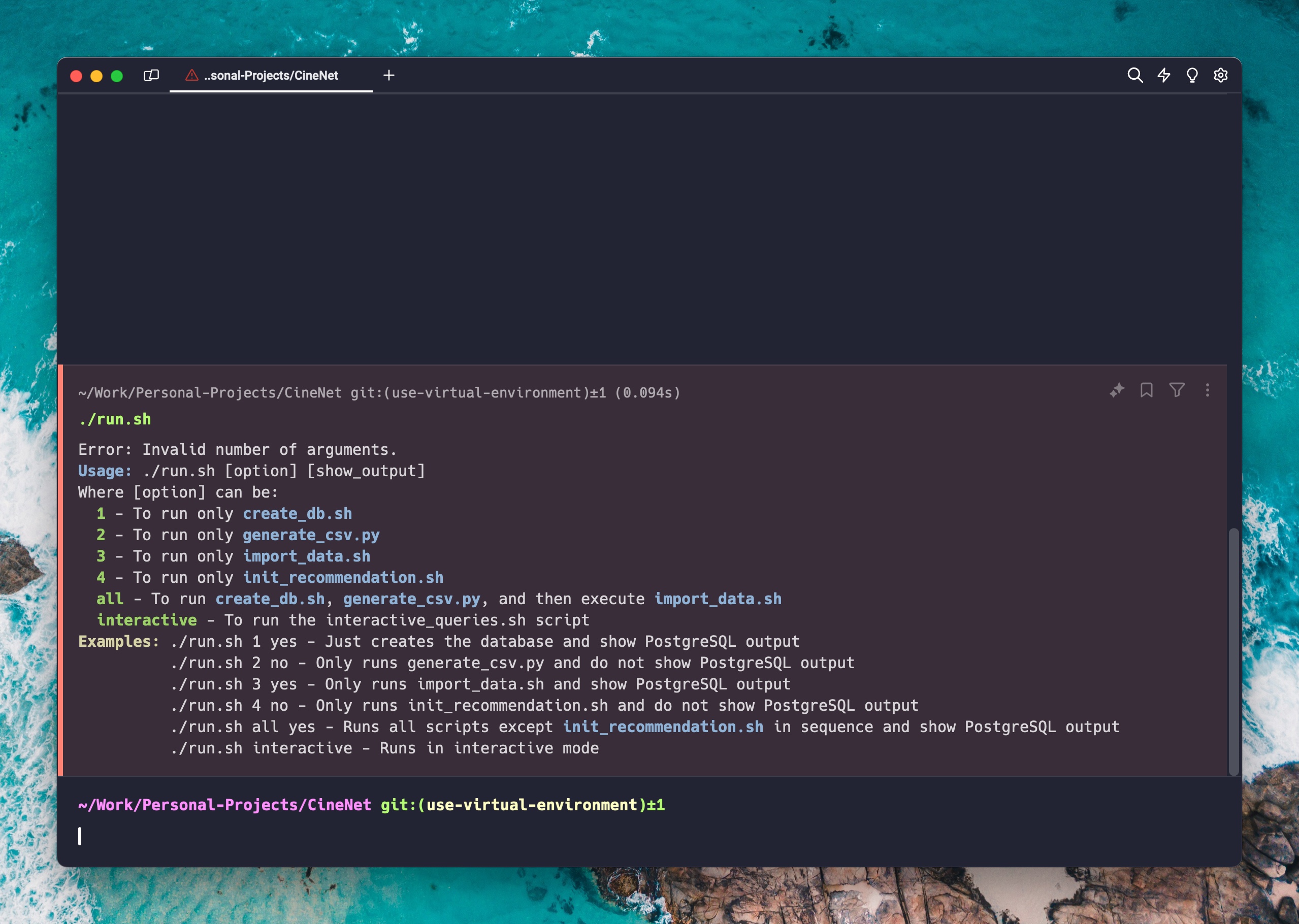Bookmark the ./run.sh block
The image size is (1299, 924).
(1147, 390)
